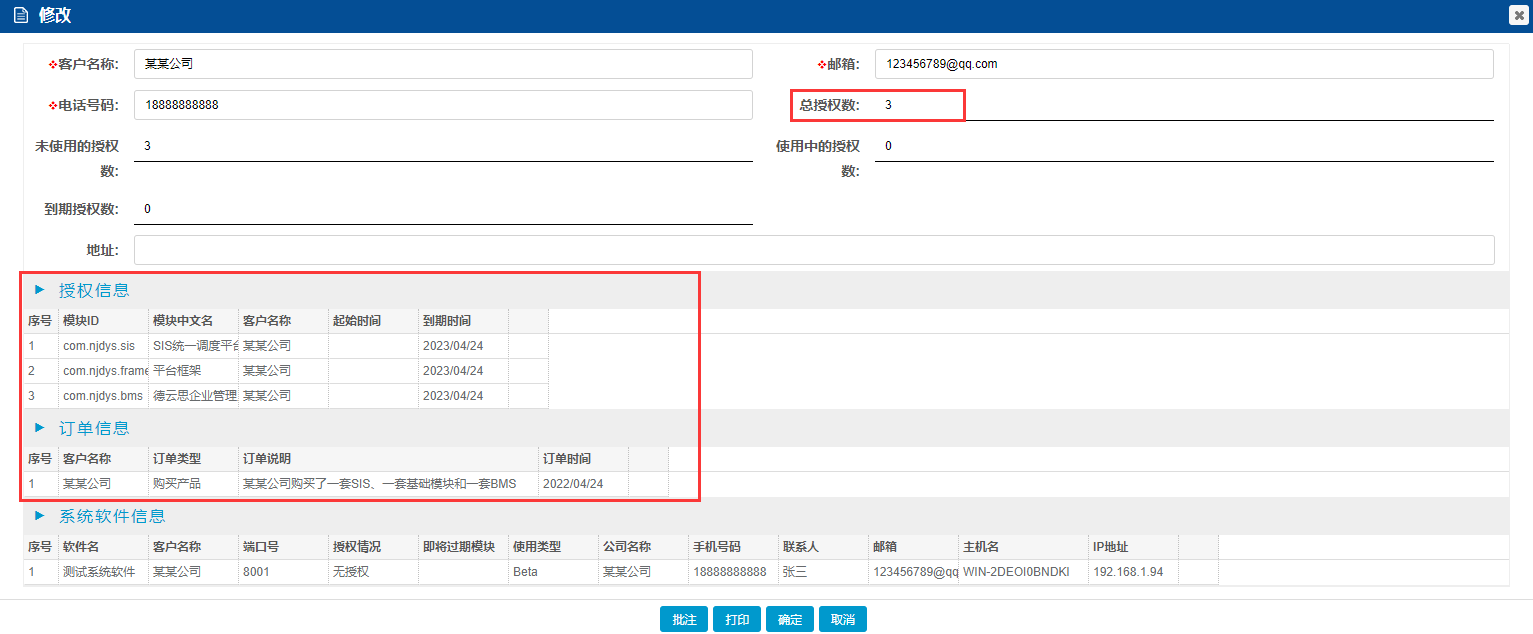1533x634 pixels.
Task: Click the 授权情况 column header
Action: (357, 547)
